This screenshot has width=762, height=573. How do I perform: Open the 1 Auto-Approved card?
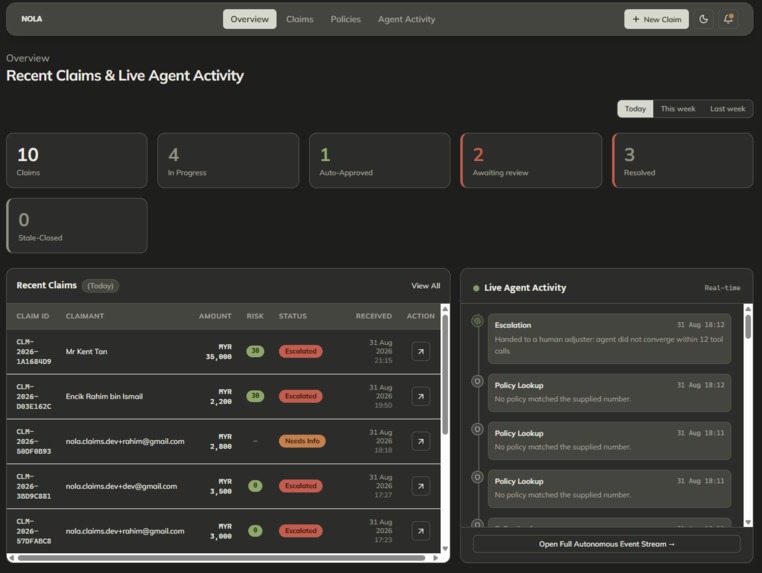380,160
